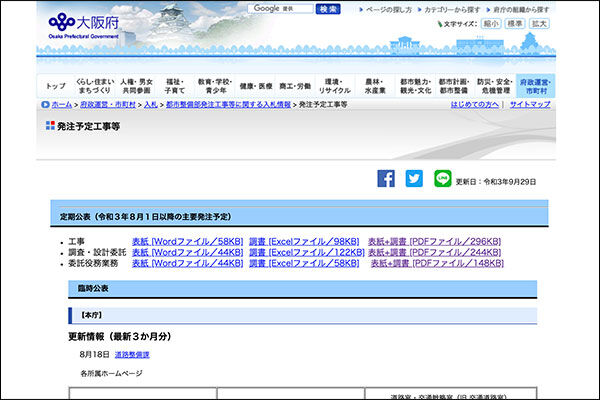The height and width of the screenshot is (400, 600).
Task: Open 都市魅力・観光・文化 tab
Action: (x=416, y=86)
